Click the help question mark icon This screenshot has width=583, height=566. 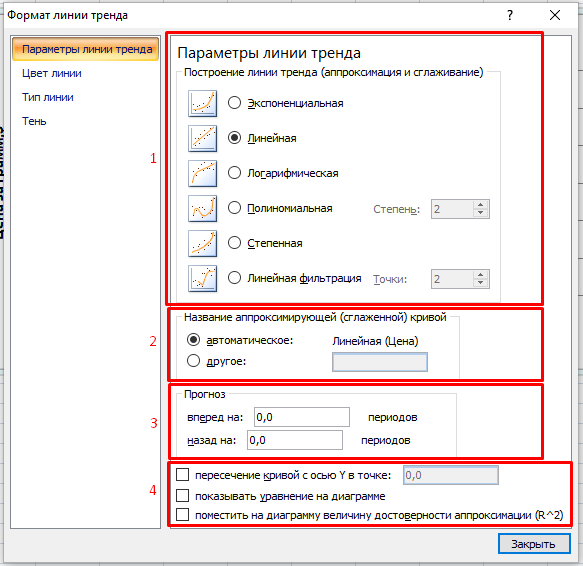click(x=510, y=15)
